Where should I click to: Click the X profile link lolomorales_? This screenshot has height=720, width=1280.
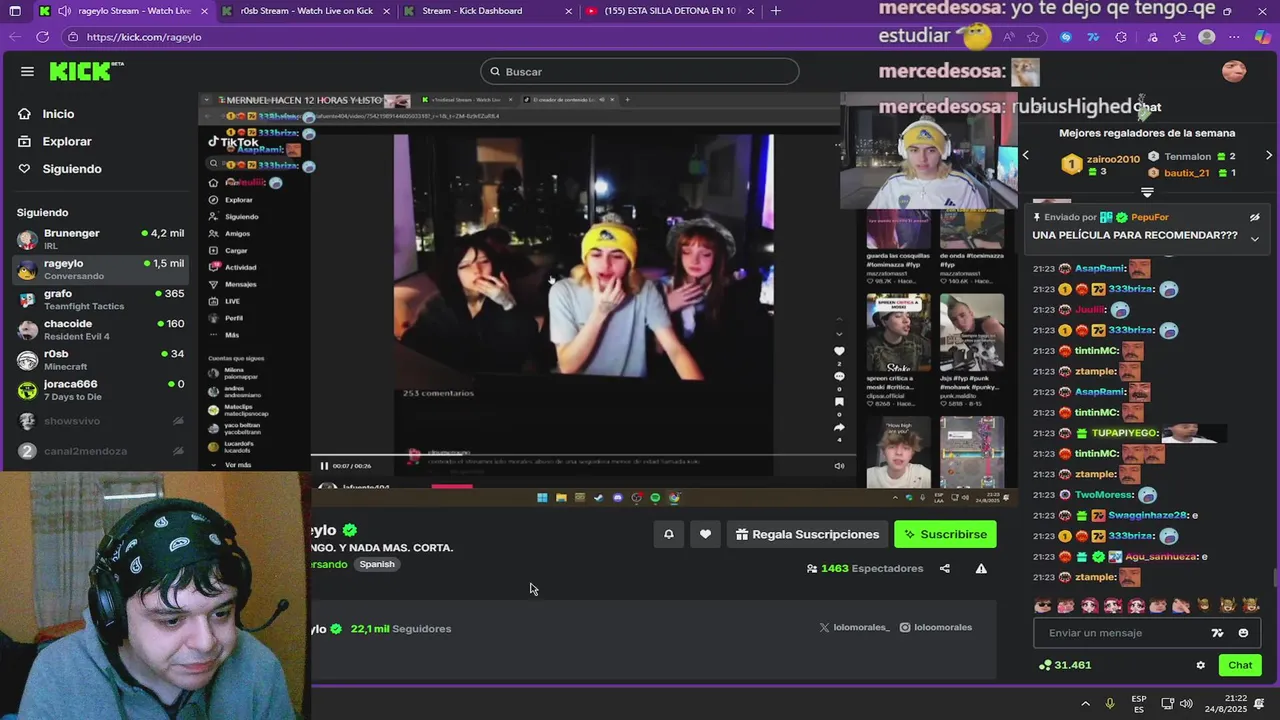[854, 627]
